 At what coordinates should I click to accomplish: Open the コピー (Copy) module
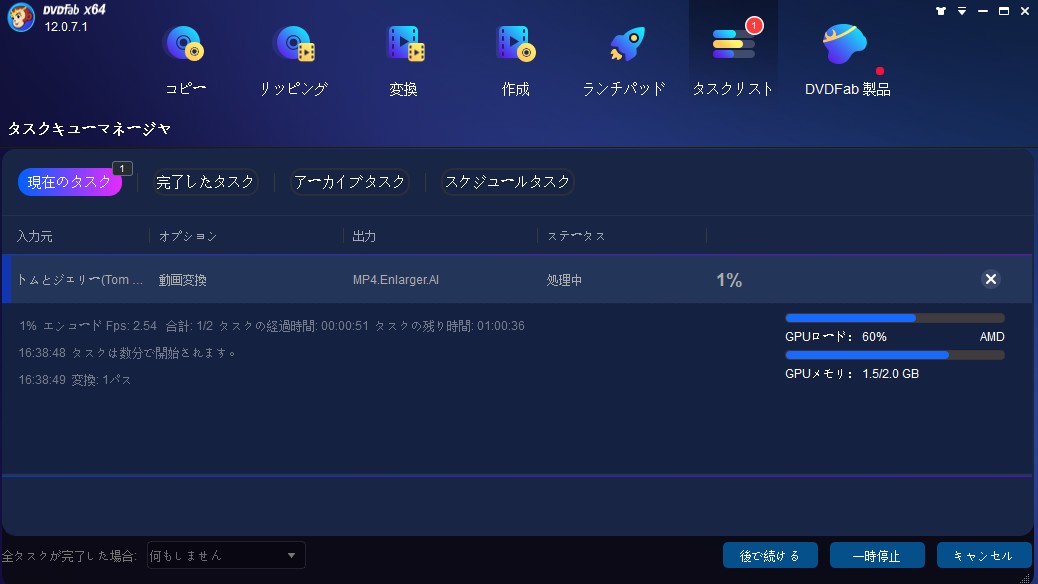tap(185, 61)
